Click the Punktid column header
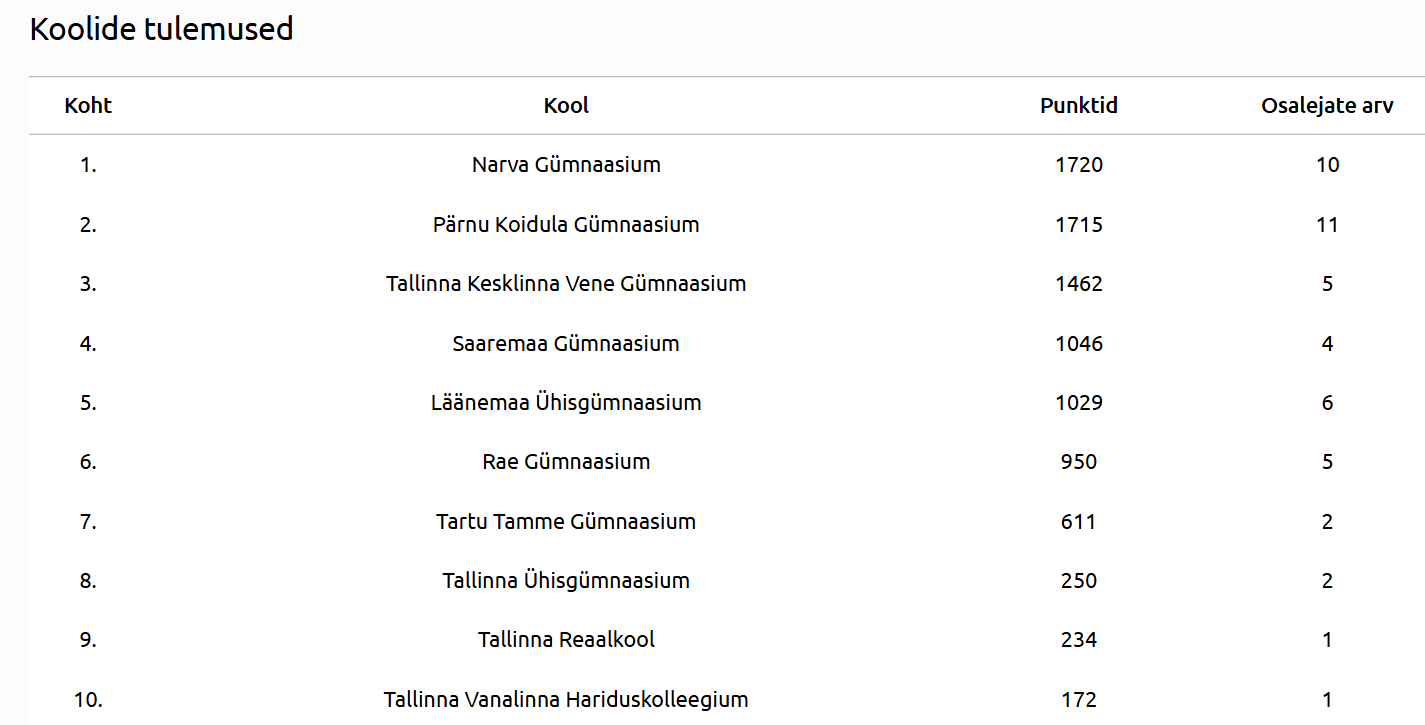Viewport: 1425px width, 725px height. pos(1079,106)
